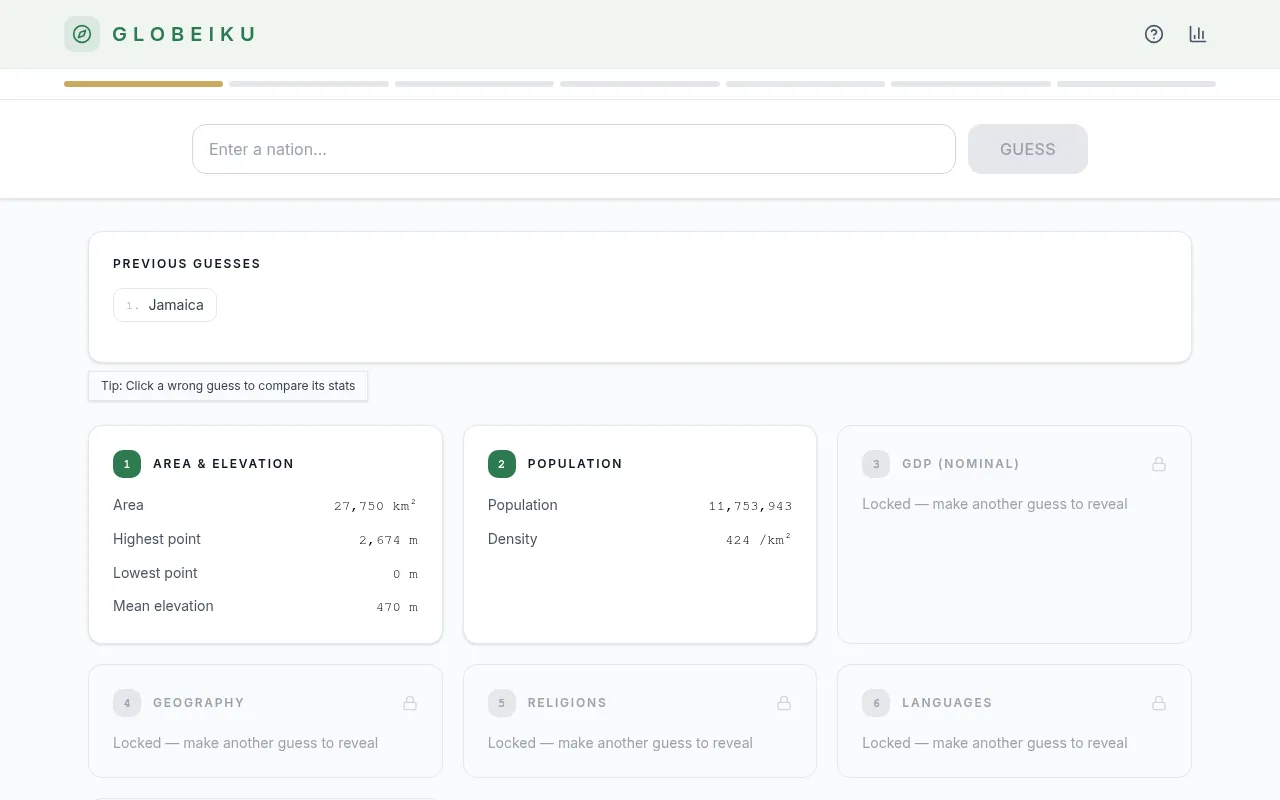The image size is (1280, 800).
Task: Click the Highest point label
Action: click(157, 539)
